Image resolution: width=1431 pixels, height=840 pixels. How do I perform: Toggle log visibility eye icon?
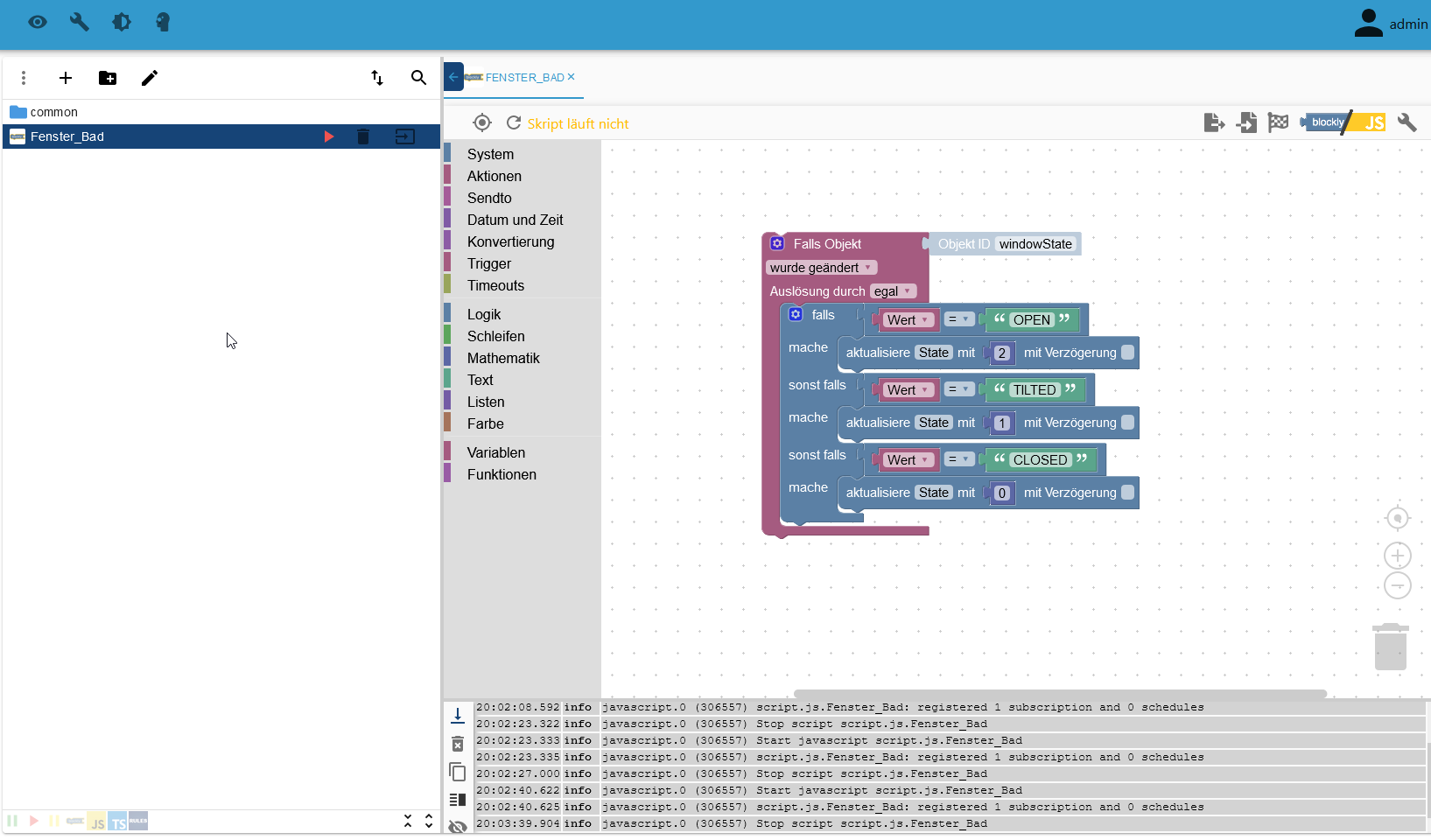click(457, 826)
